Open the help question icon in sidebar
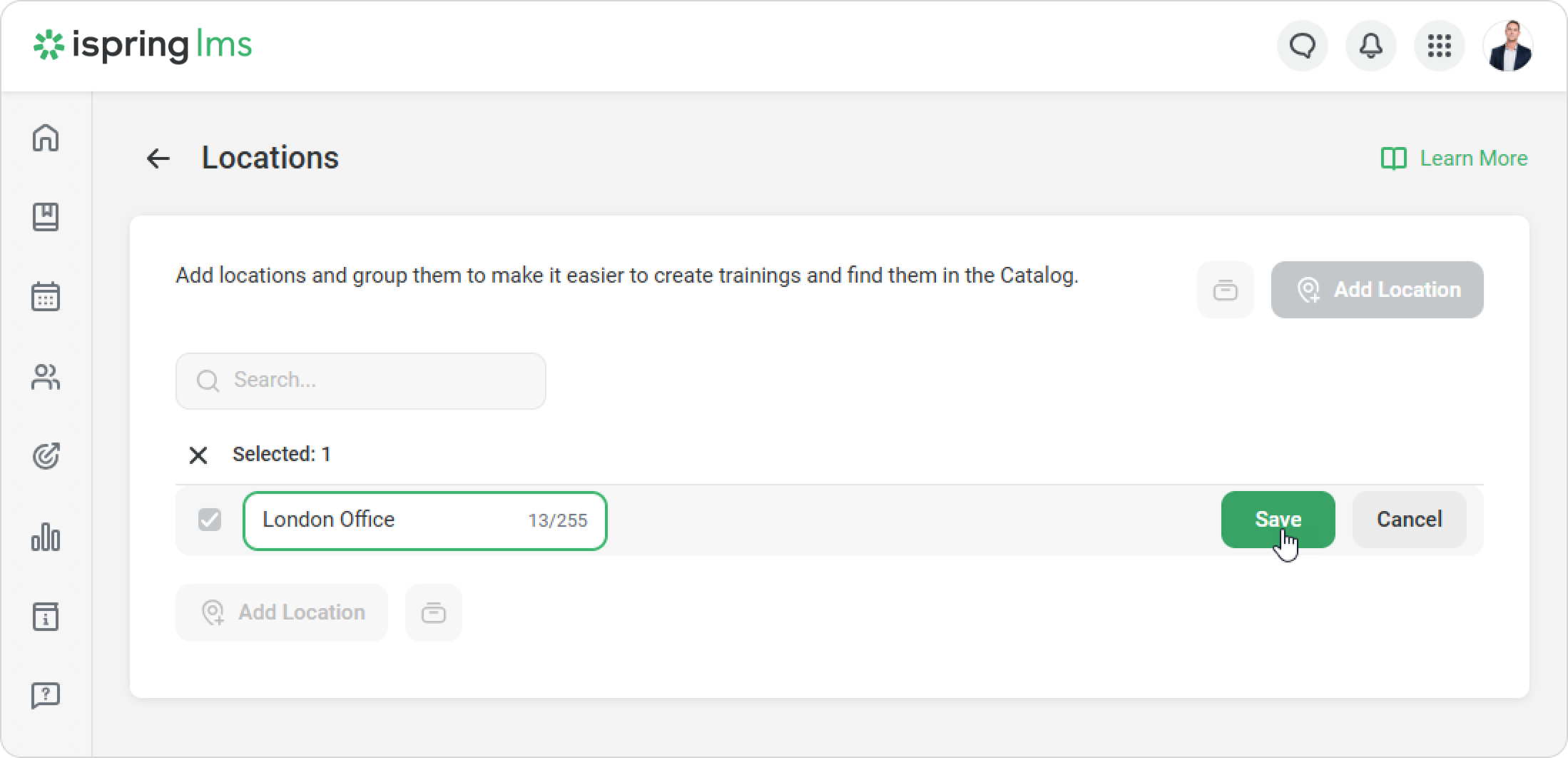 tap(46, 695)
